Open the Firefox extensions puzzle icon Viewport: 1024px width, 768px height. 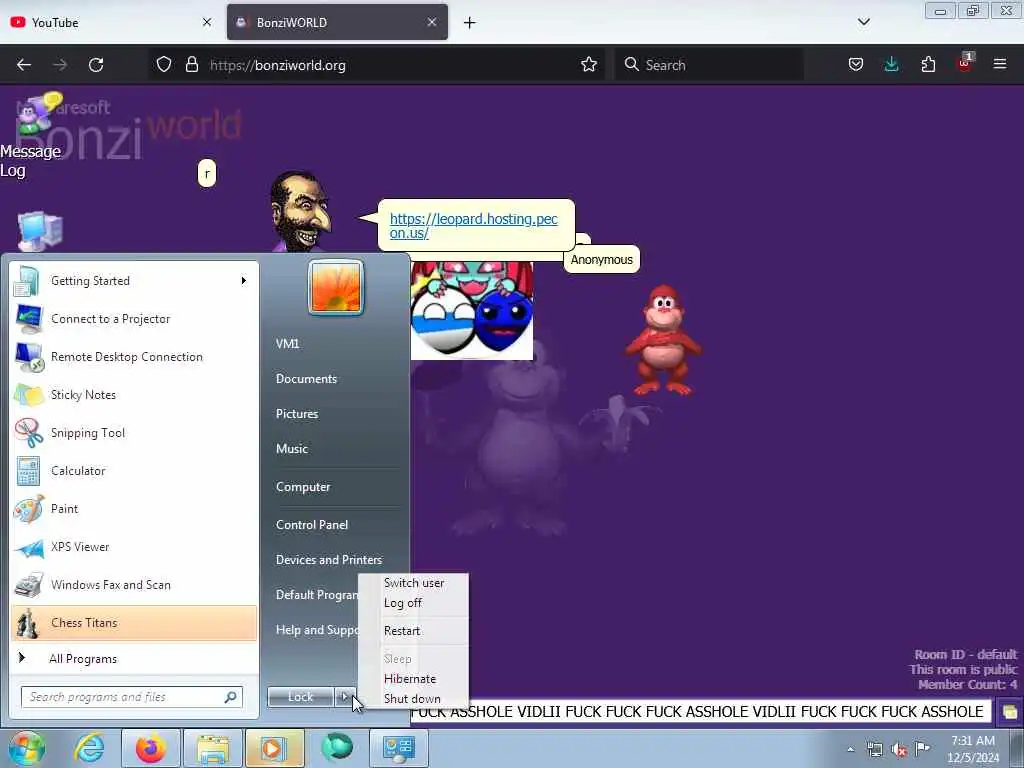[928, 64]
